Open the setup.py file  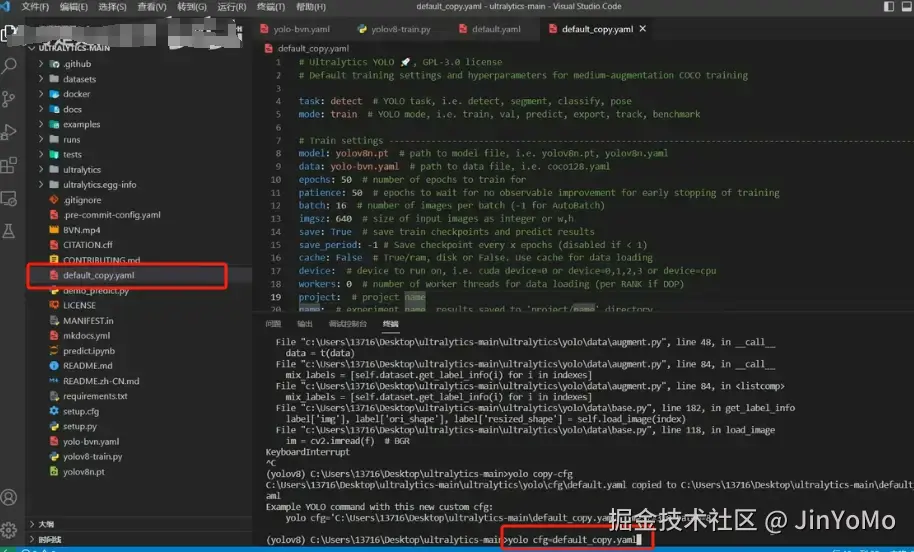80,426
